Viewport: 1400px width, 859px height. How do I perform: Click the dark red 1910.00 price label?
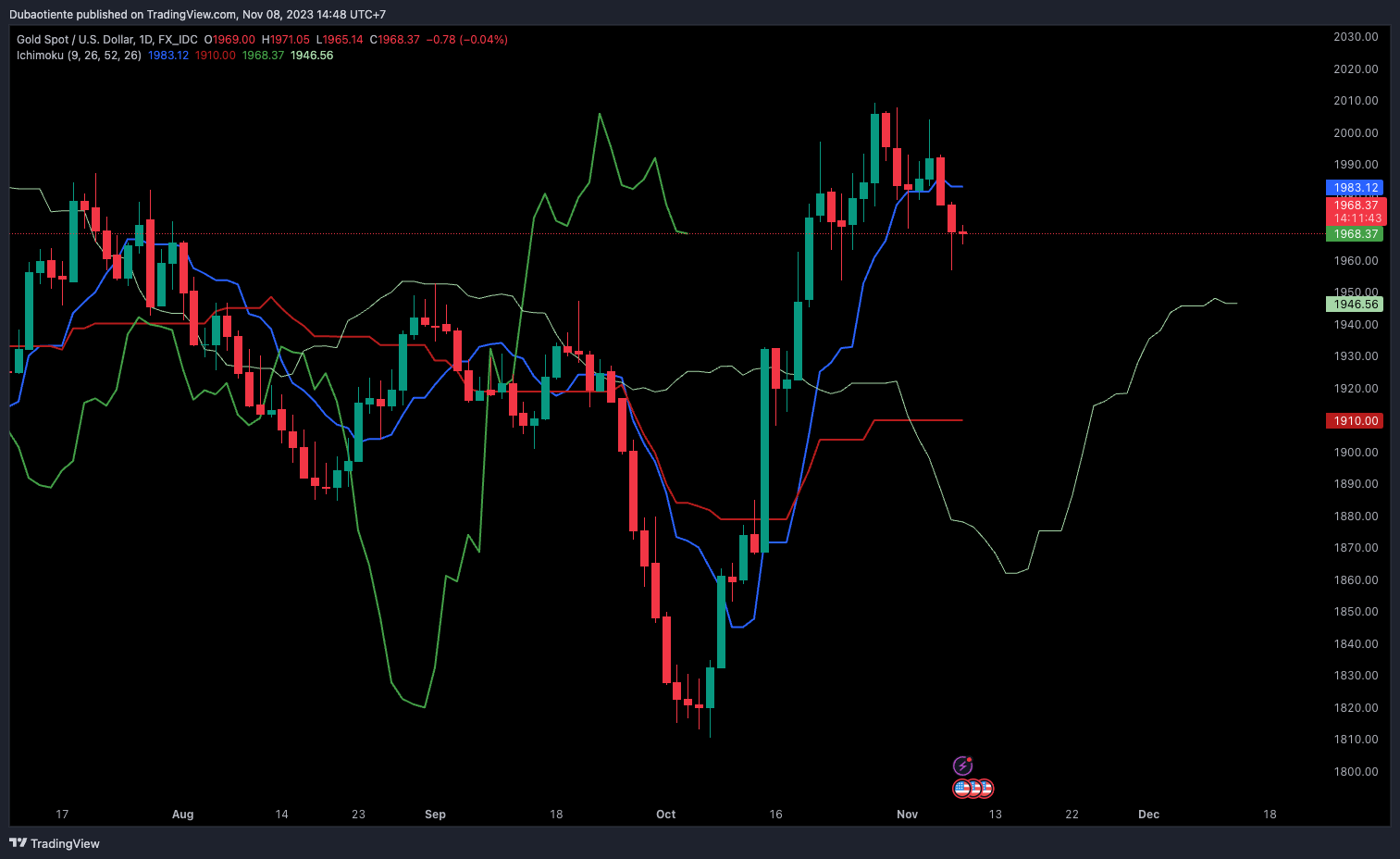click(1355, 420)
